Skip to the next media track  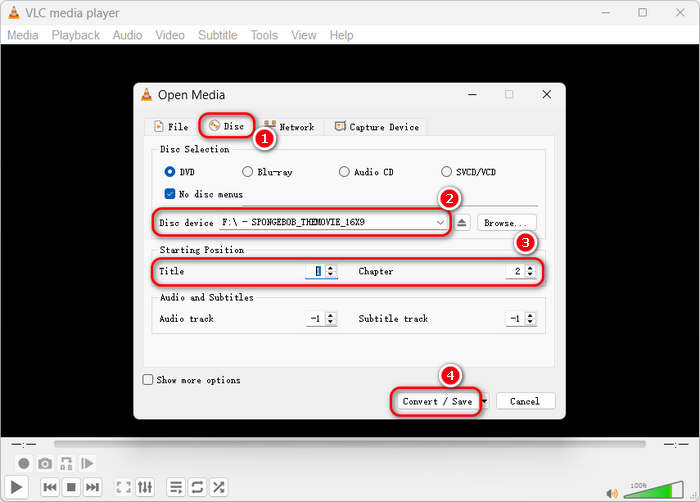coord(92,487)
